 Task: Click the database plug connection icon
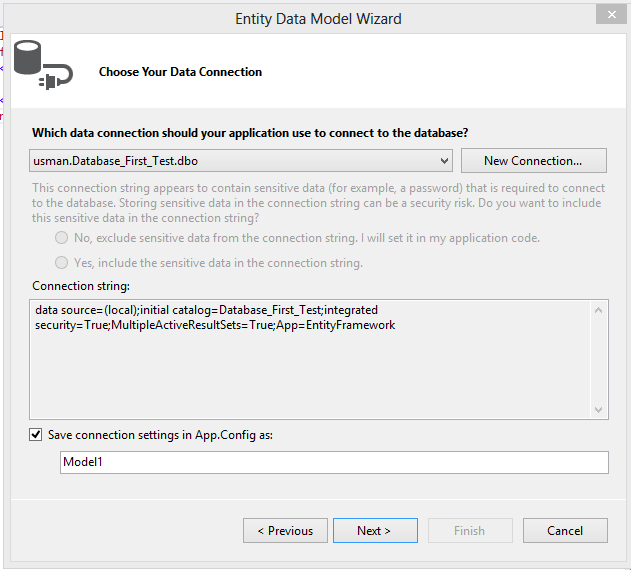[43, 64]
